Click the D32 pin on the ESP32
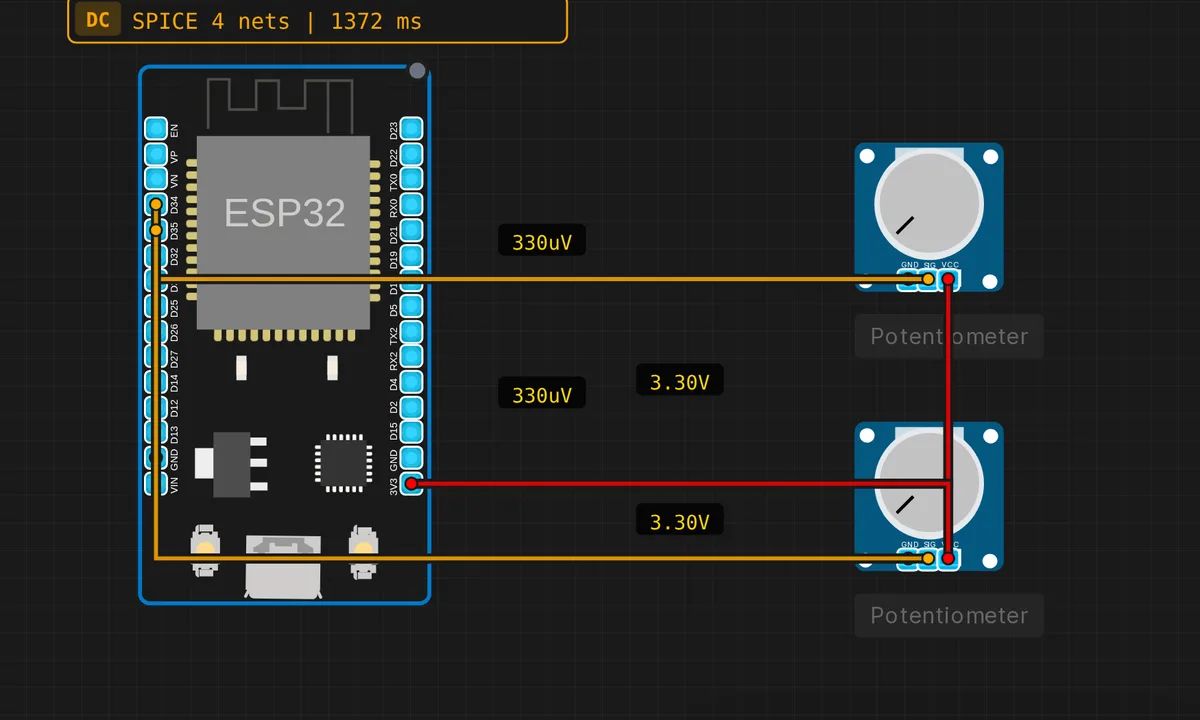 [x=156, y=256]
